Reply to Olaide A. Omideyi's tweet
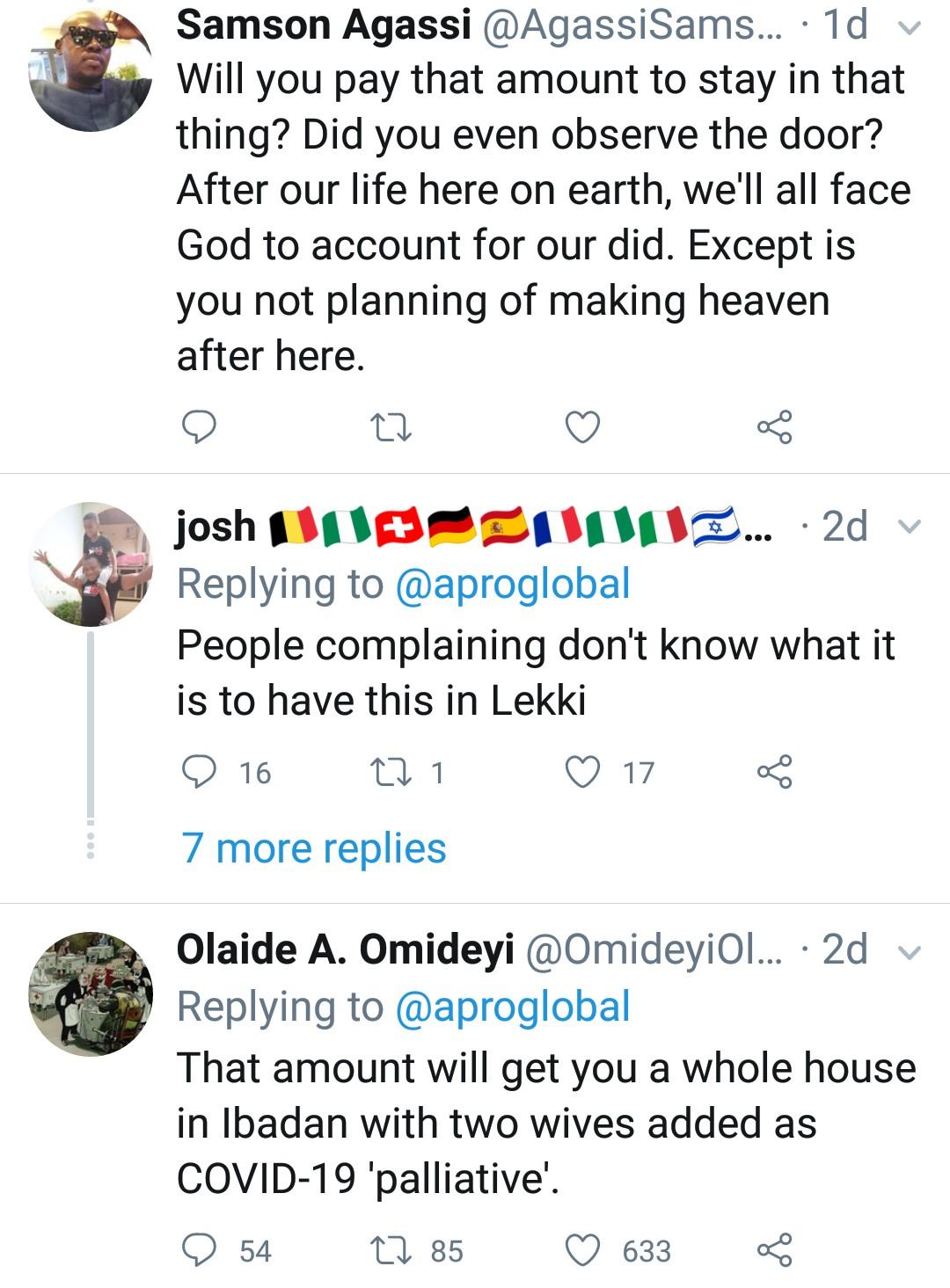The height and width of the screenshot is (1288, 950). tap(199, 1250)
